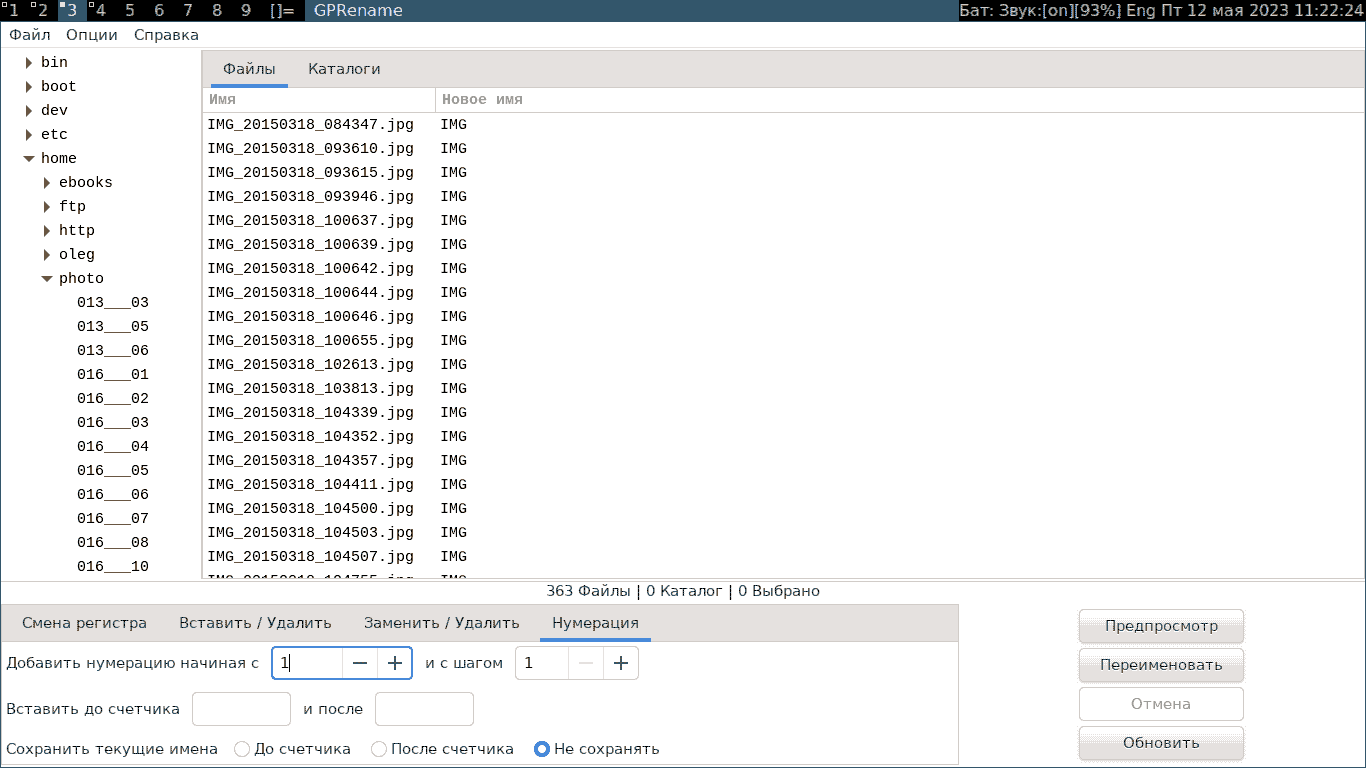Decrease the numbering start value with minus
This screenshot has height=768, width=1366.
click(360, 663)
